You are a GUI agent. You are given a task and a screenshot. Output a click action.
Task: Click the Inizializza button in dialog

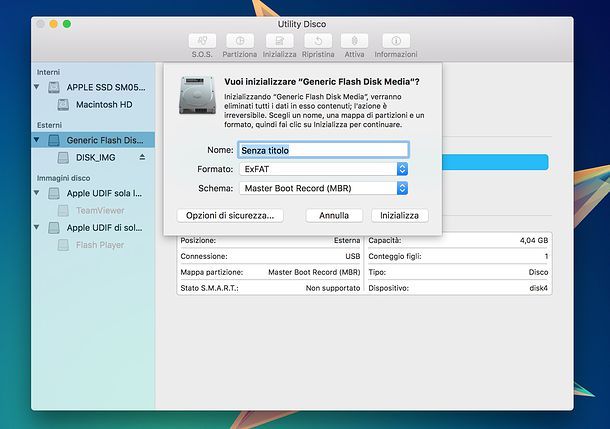400,215
